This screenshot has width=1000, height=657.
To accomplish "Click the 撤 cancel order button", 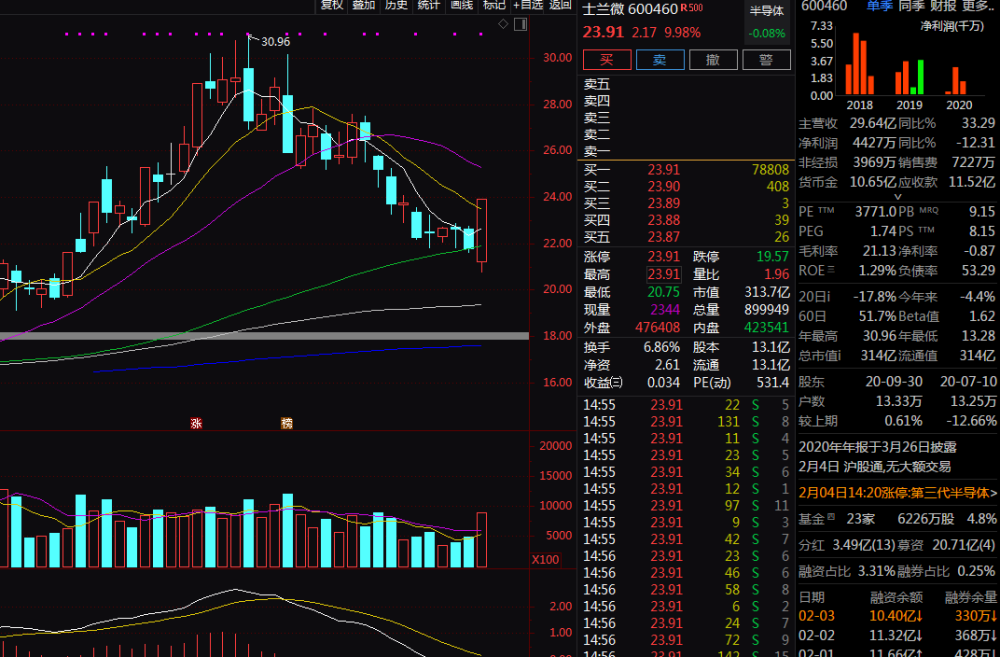I will coord(714,59).
